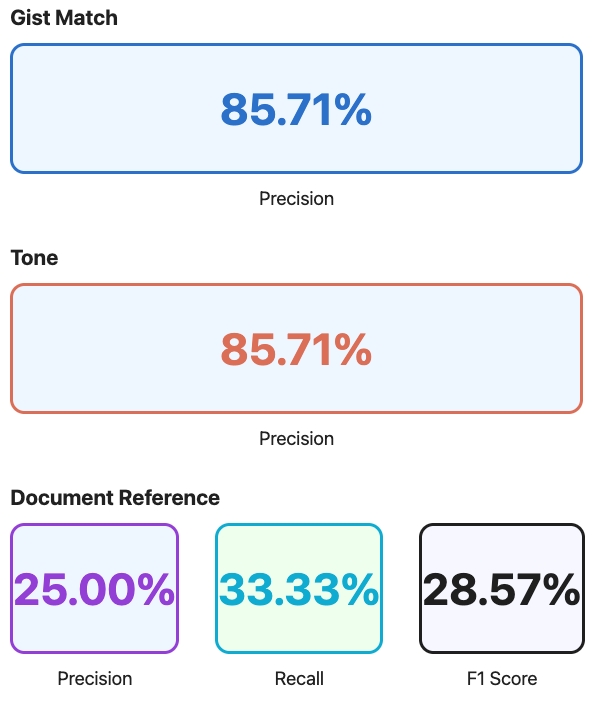Click the red 85.71% Tone value
Screen dimensions: 605x707
(296, 349)
